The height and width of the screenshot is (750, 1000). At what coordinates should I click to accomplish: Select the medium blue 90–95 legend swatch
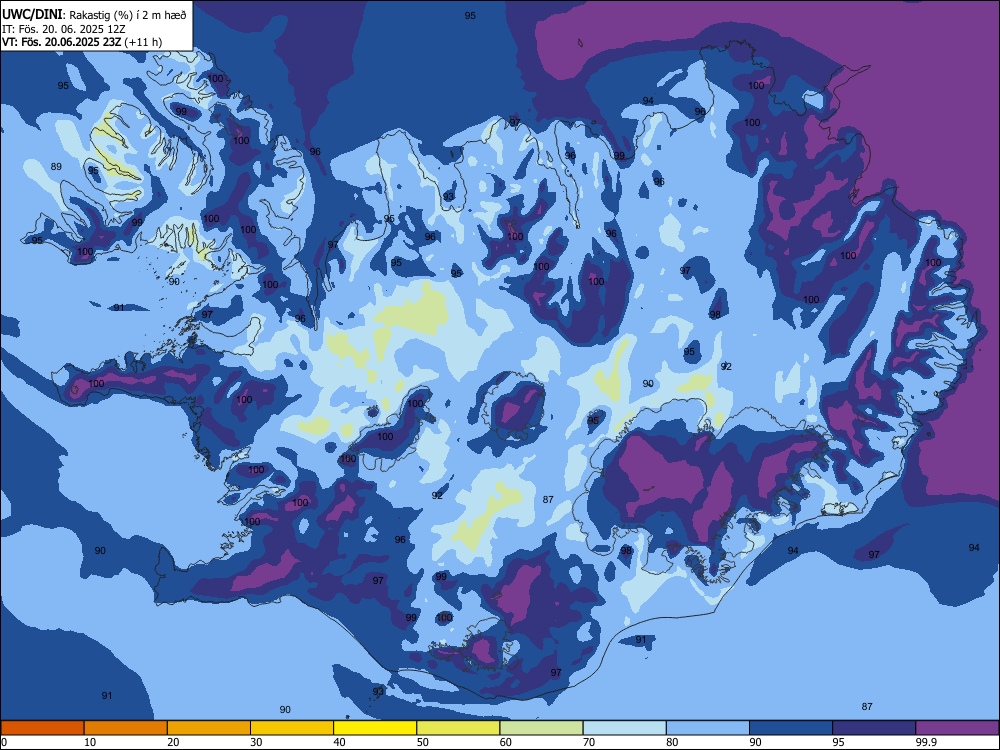(791, 728)
